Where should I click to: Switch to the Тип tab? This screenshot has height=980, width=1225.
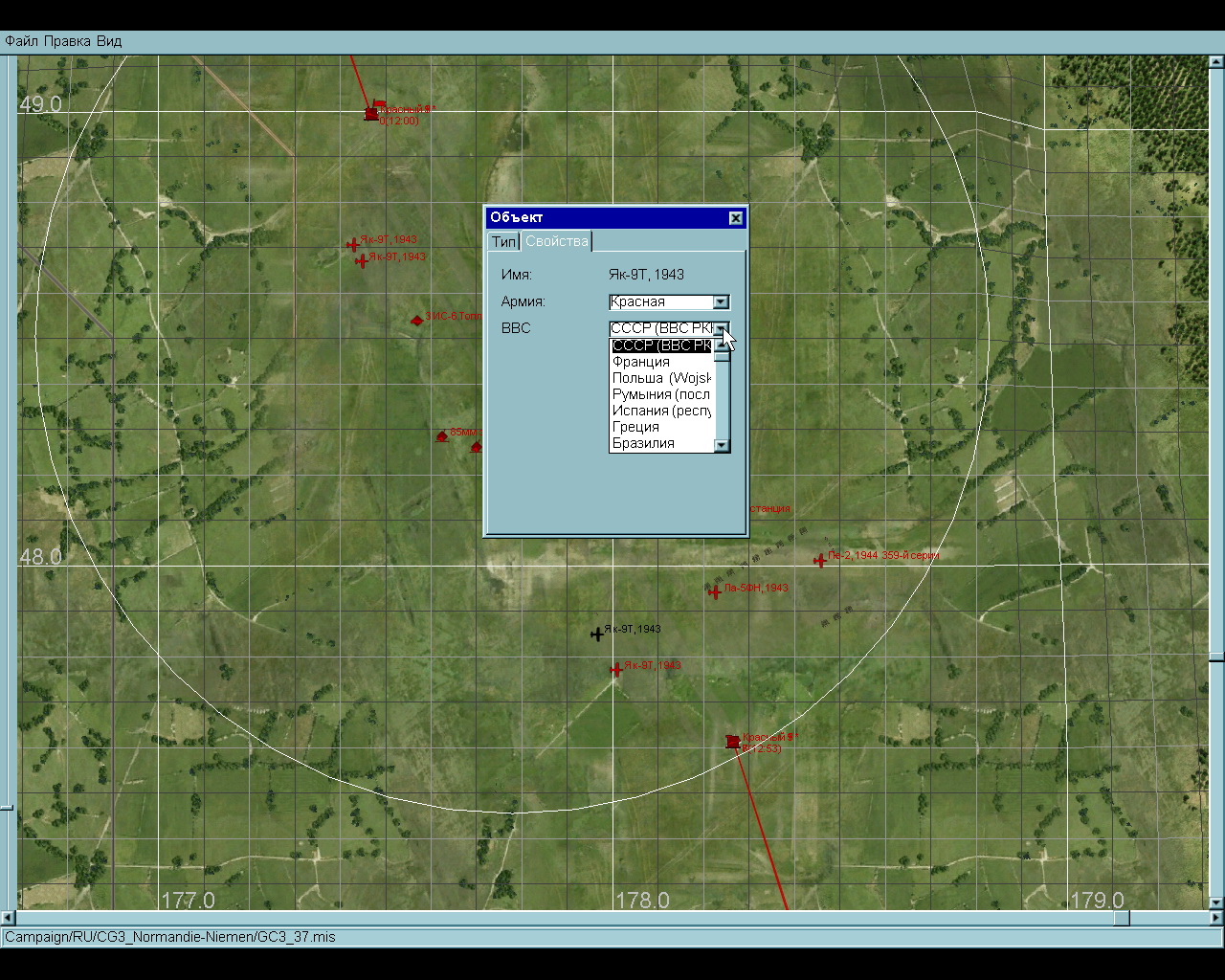tap(503, 242)
